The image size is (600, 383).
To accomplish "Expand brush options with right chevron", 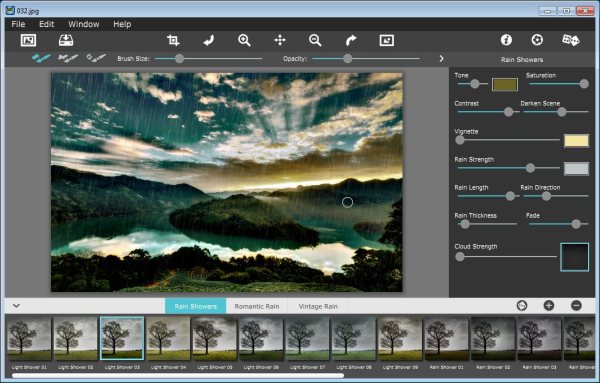I will coord(441,59).
